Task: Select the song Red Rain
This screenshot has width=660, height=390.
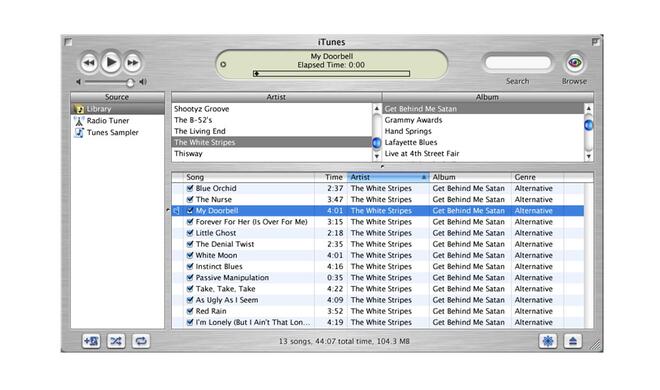Action: (x=378, y=311)
